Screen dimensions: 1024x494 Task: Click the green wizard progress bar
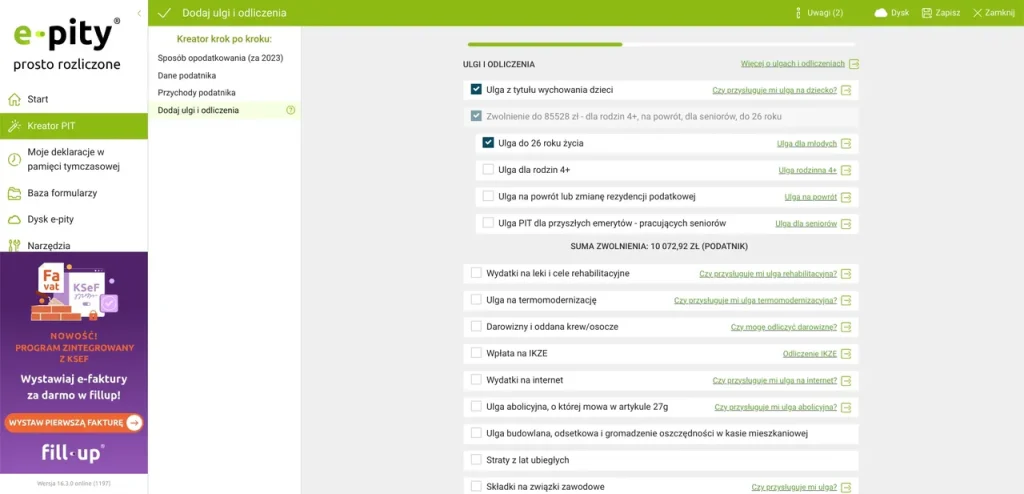pos(545,44)
